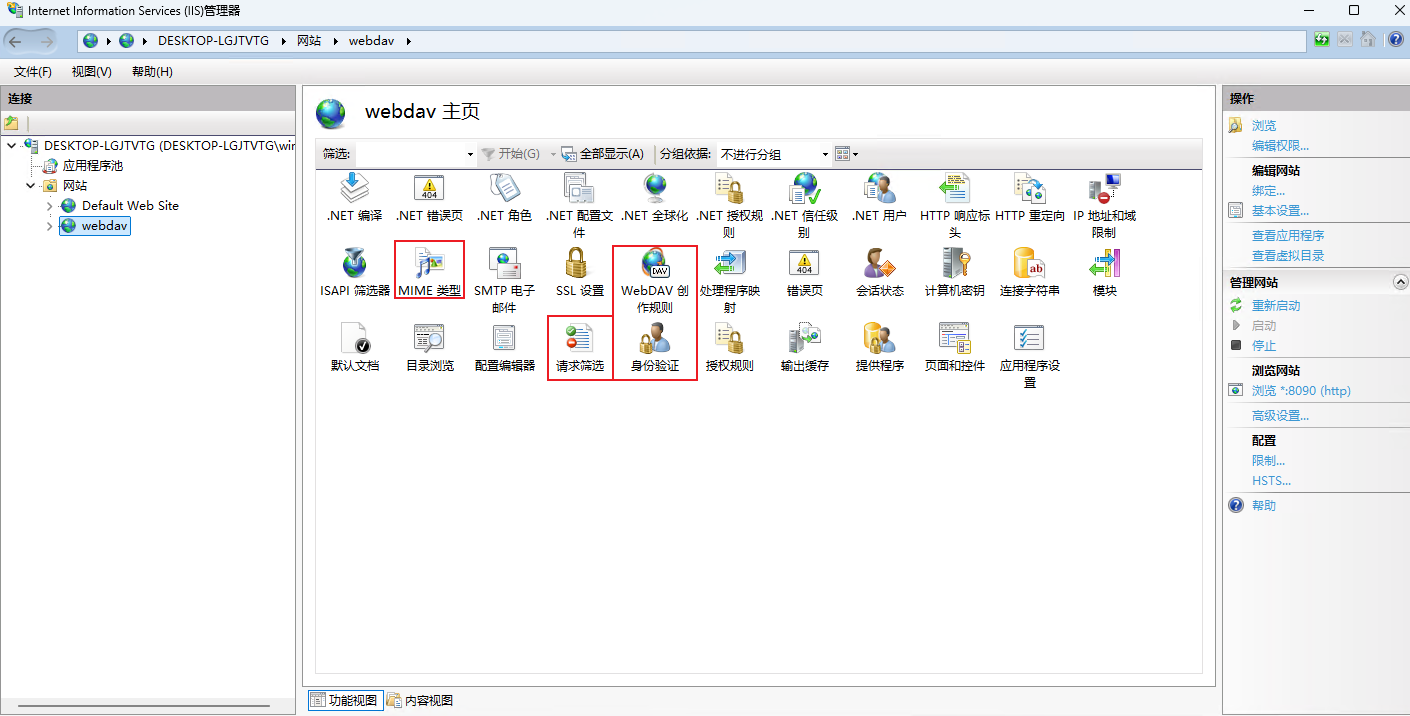Expand the Default Web Site node
This screenshot has height=716, width=1410.
coord(50,206)
